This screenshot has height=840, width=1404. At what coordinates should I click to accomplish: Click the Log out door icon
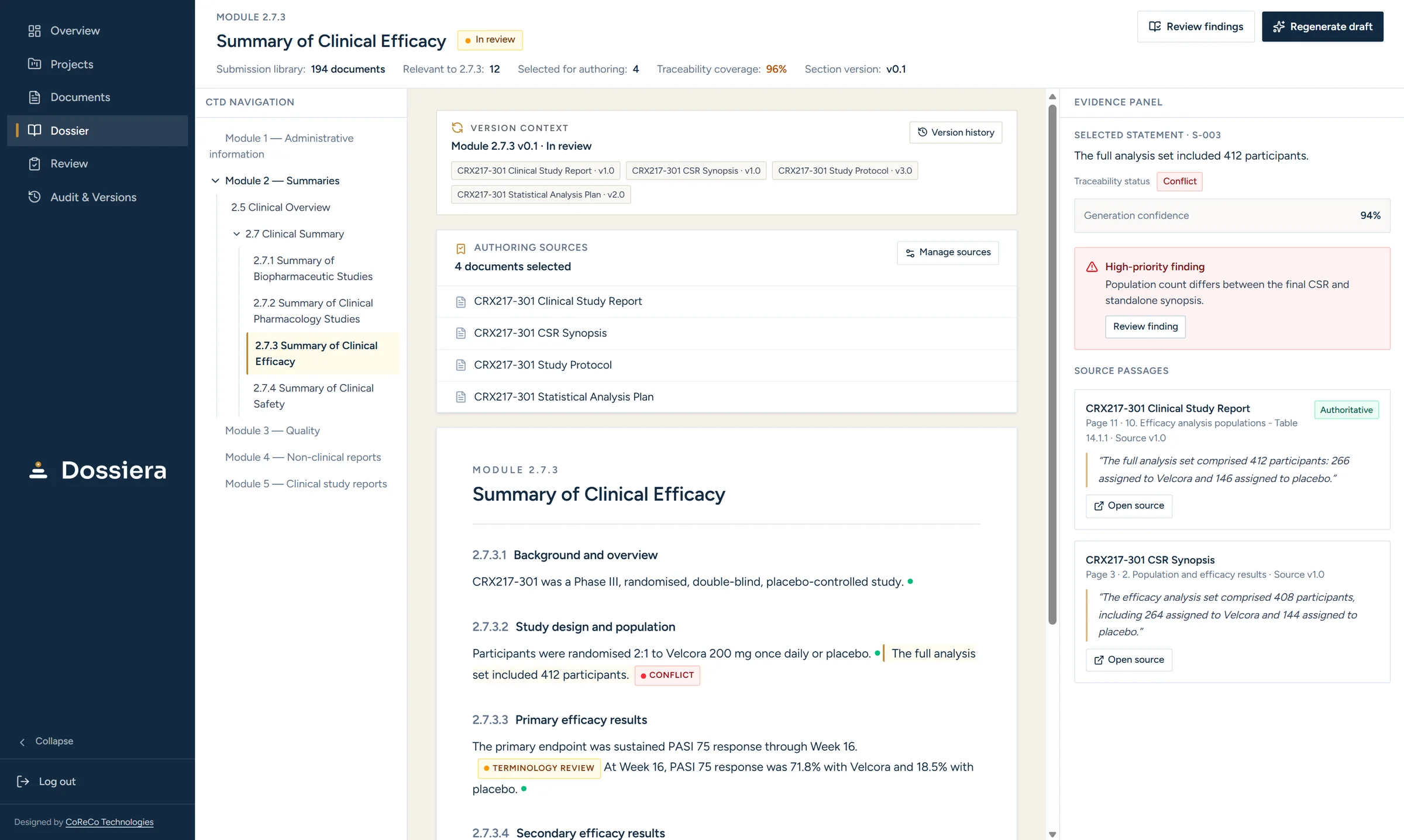pyautogui.click(x=23, y=782)
